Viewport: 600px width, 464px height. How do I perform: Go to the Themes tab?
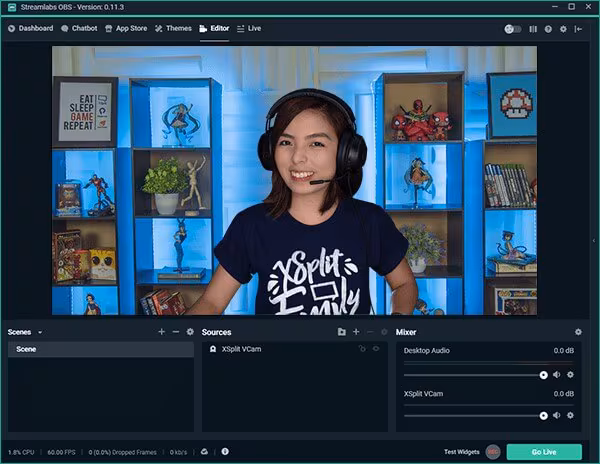coord(173,28)
